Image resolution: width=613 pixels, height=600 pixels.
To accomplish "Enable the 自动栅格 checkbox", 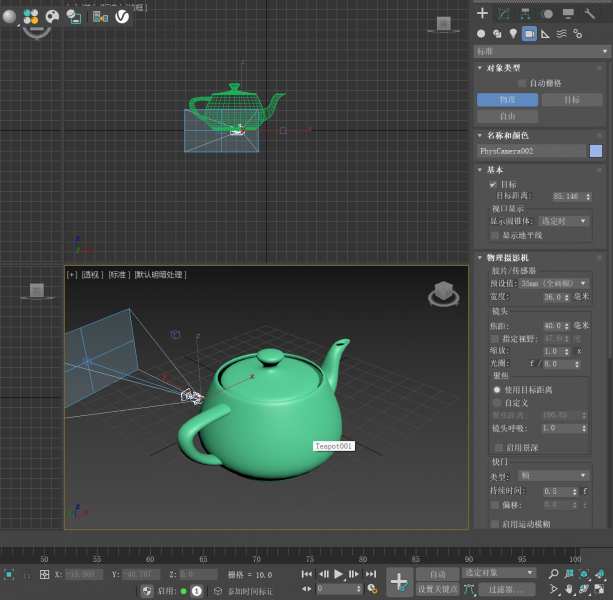I will click(522, 83).
